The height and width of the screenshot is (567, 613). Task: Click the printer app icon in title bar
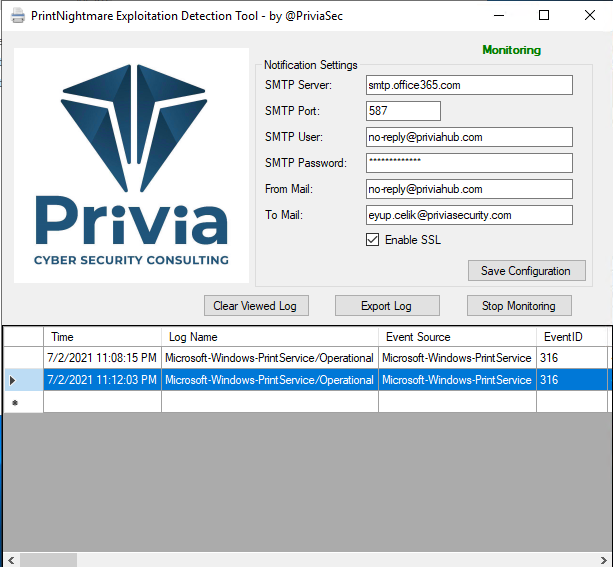(x=18, y=16)
